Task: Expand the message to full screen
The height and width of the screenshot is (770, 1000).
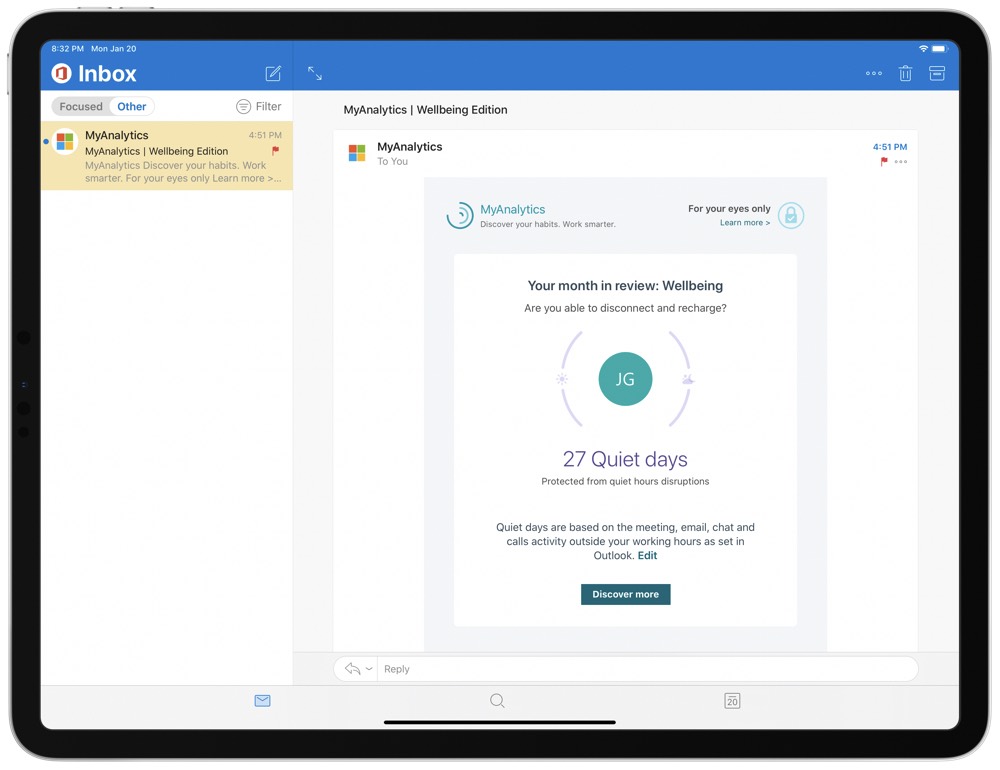Action: 315,73
